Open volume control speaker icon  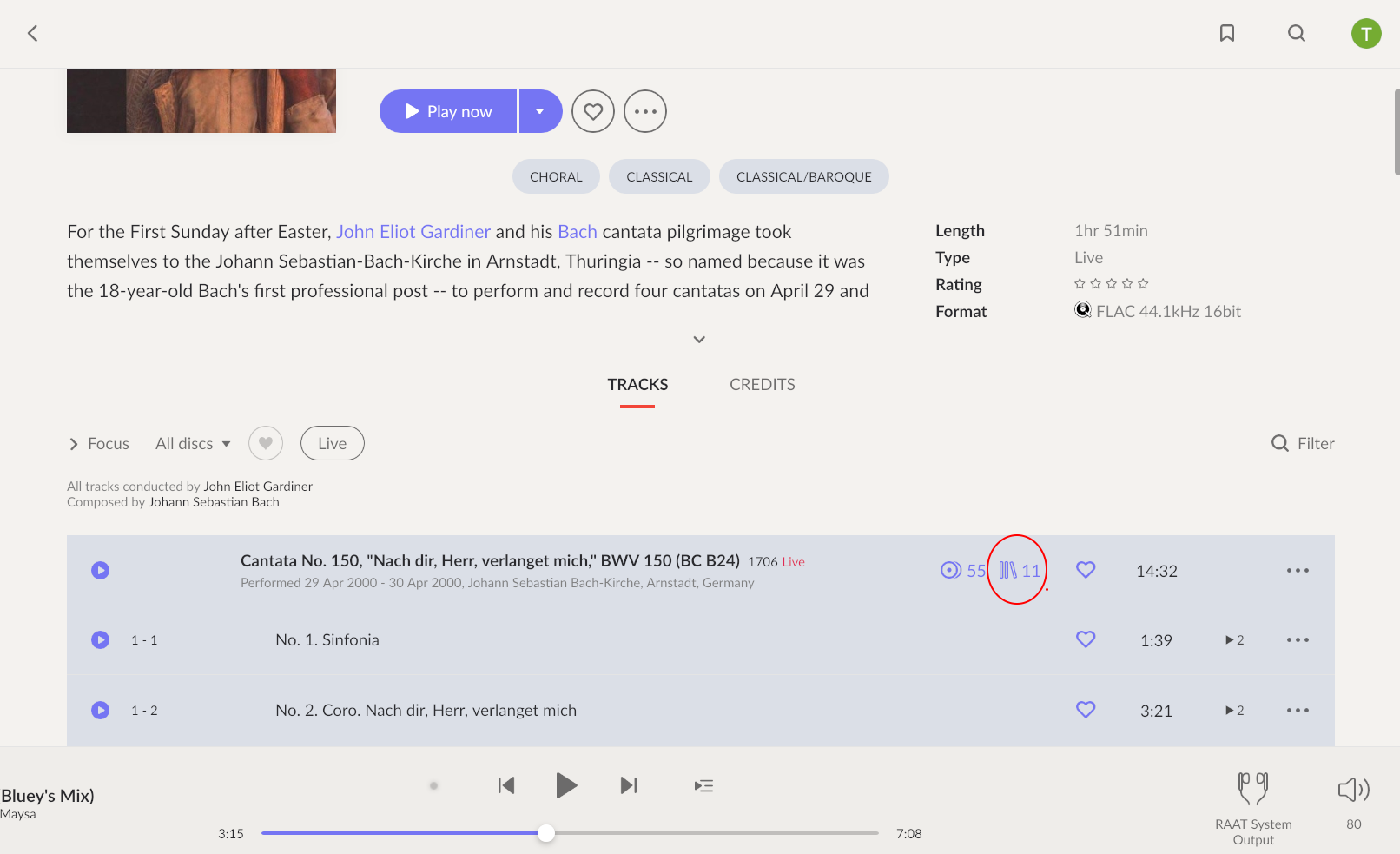(1353, 789)
